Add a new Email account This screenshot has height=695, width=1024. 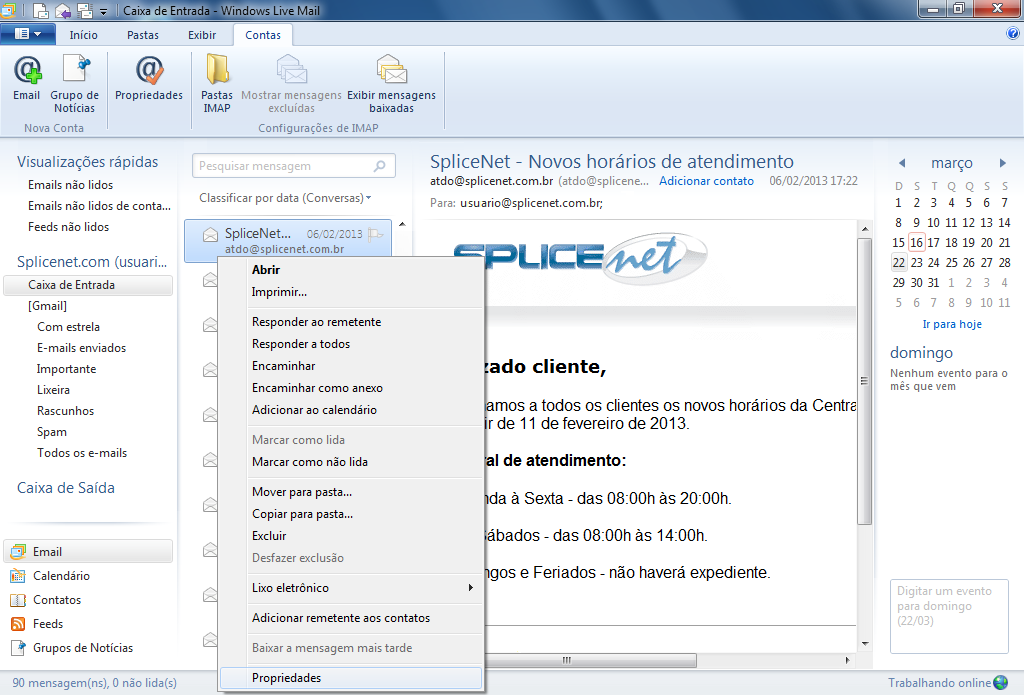[27, 79]
